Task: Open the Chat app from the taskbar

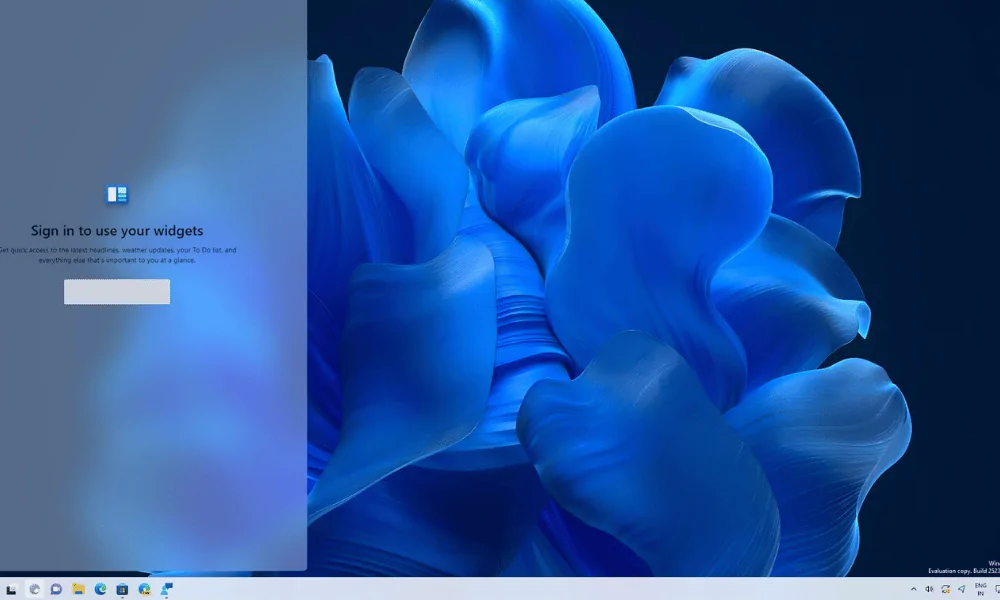Action: point(56,589)
